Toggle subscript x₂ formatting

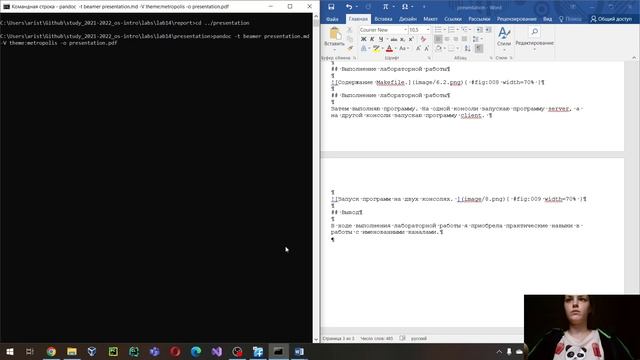pos(402,39)
